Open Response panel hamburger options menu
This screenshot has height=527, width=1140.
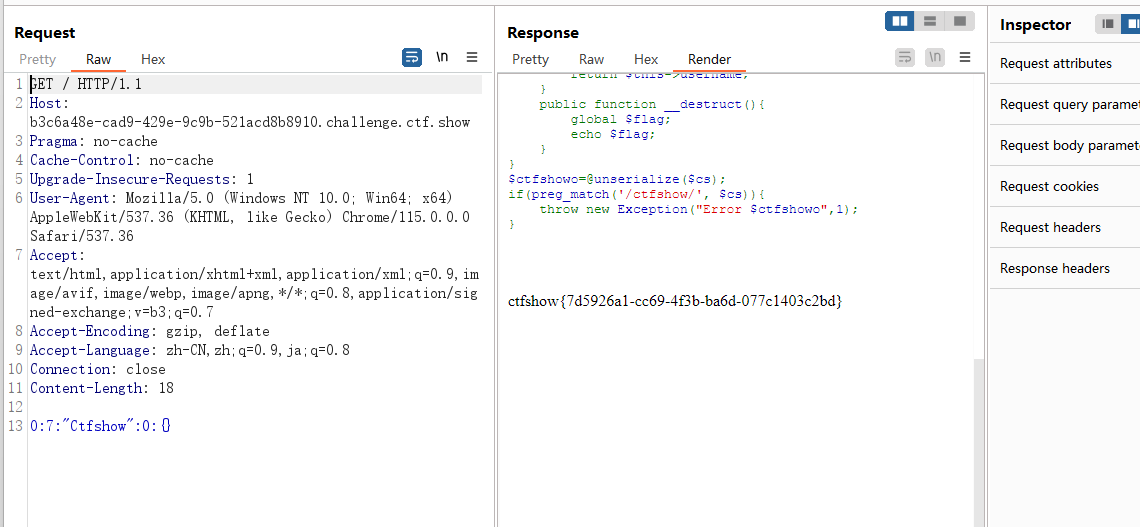click(965, 57)
